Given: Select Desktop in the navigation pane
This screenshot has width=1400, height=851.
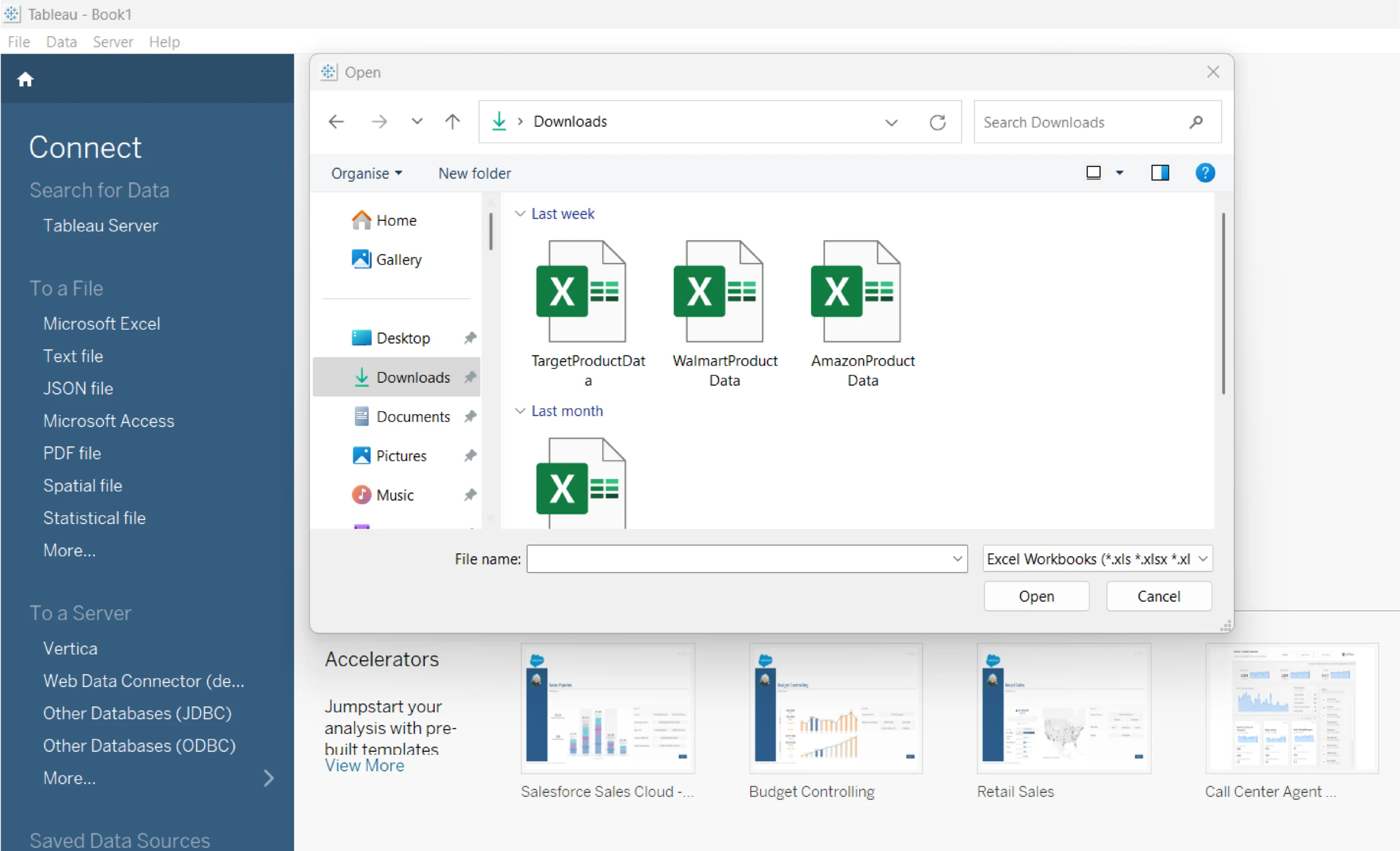Looking at the screenshot, I should click(x=391, y=338).
